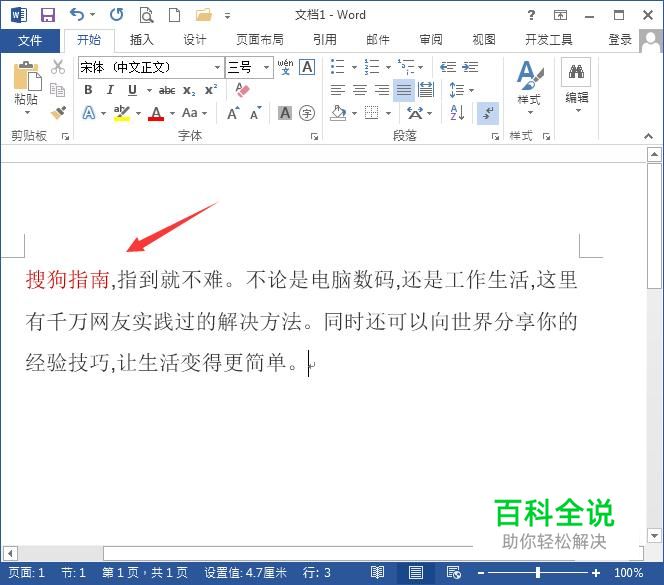
Task: Switch to the 开发工具 tab
Action: point(548,40)
